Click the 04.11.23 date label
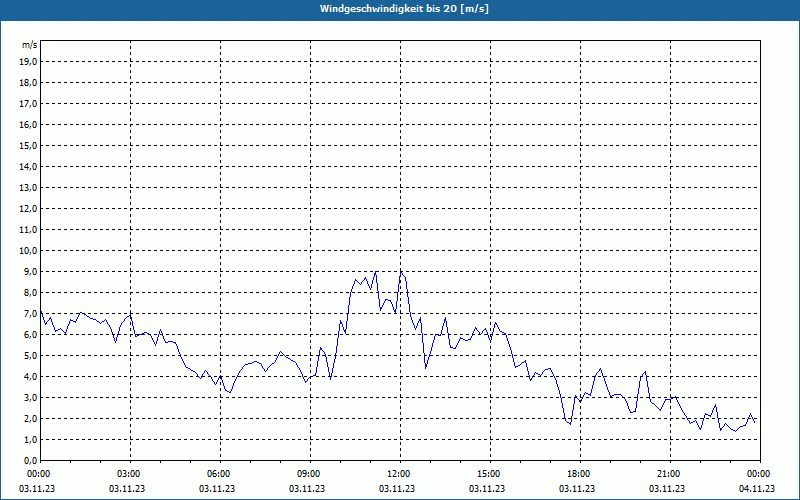 [757, 488]
